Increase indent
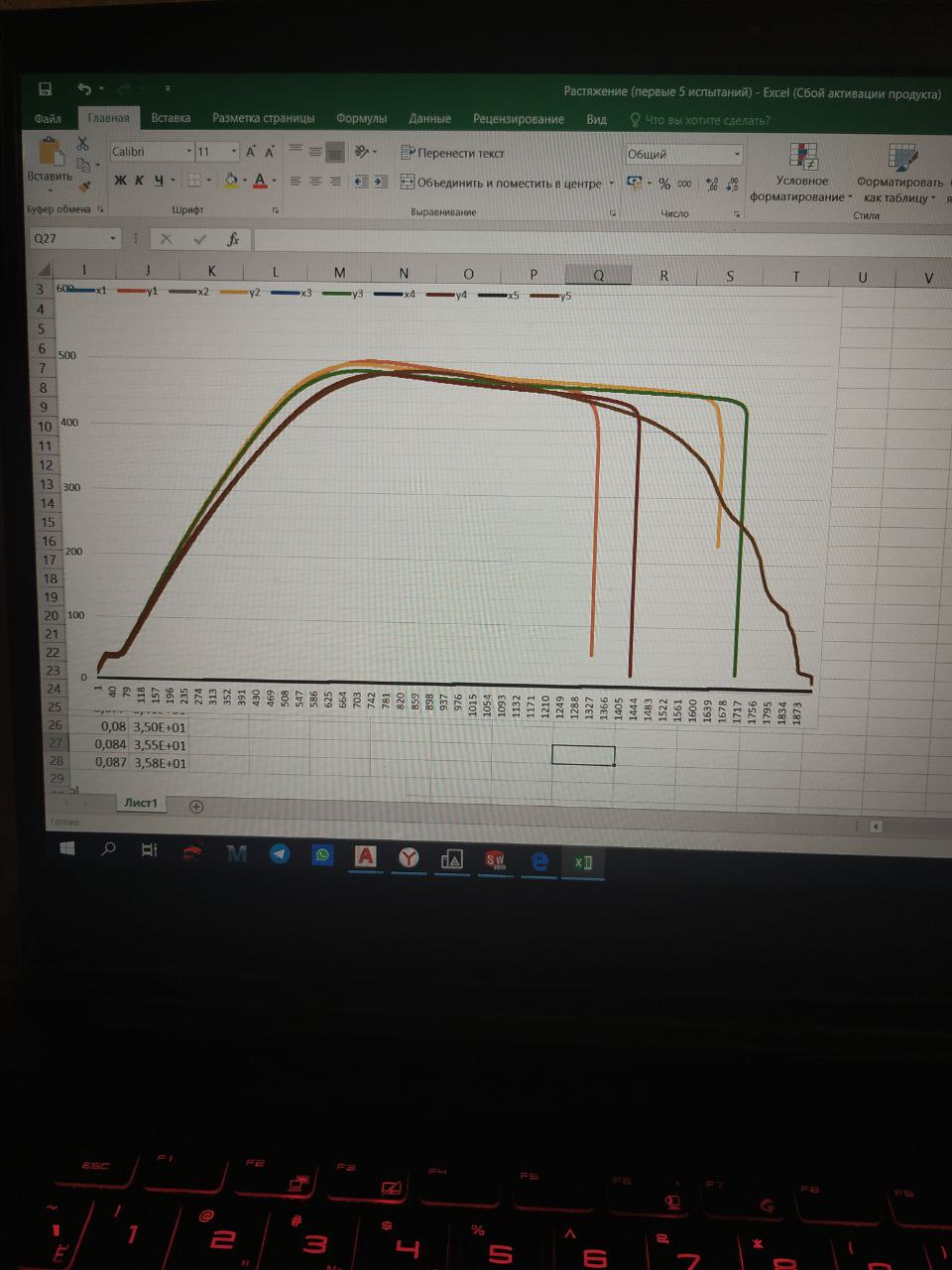Screen dimensions: 952x1270 (381, 182)
